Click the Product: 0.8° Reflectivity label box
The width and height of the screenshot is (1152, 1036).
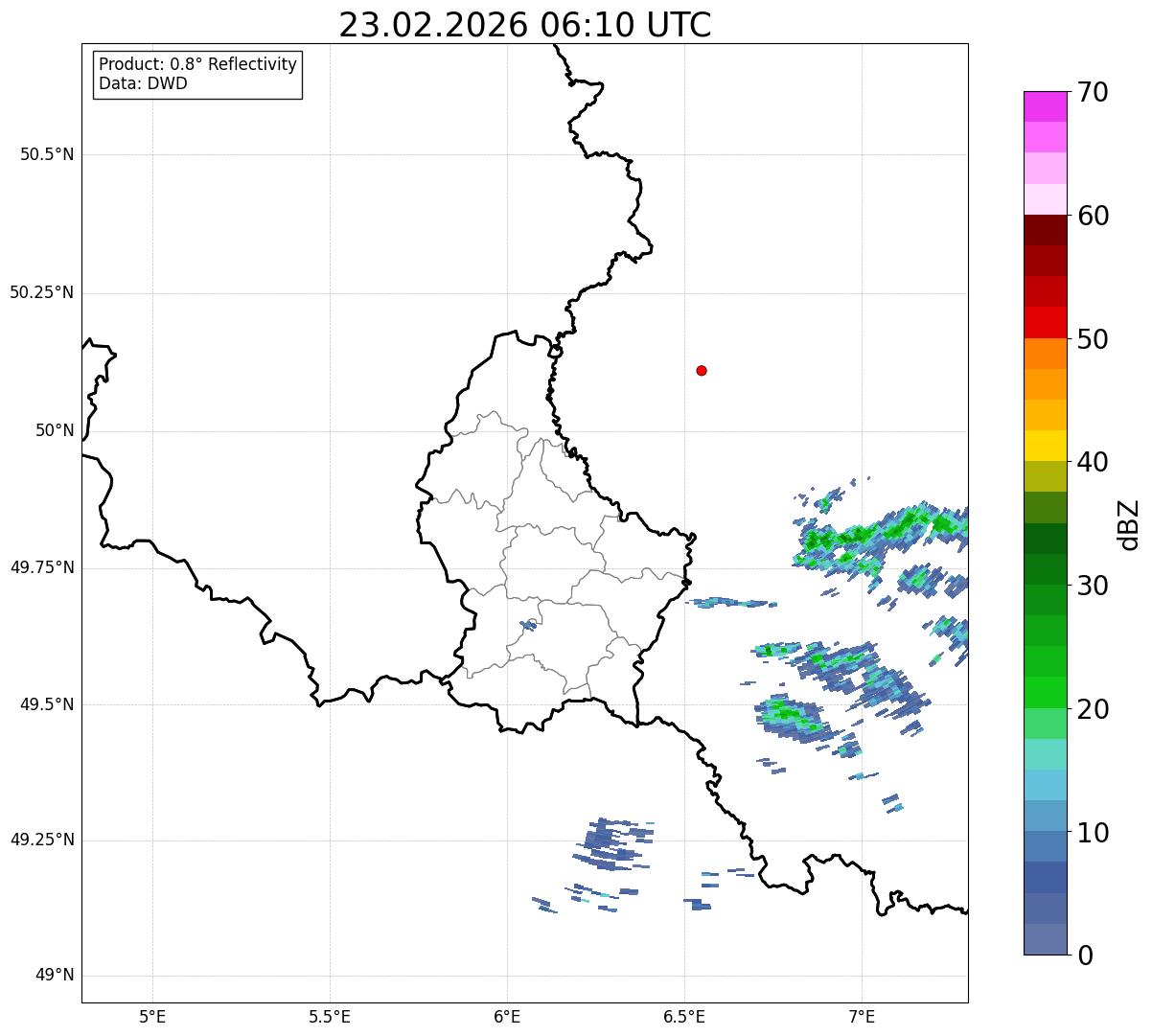point(198,74)
